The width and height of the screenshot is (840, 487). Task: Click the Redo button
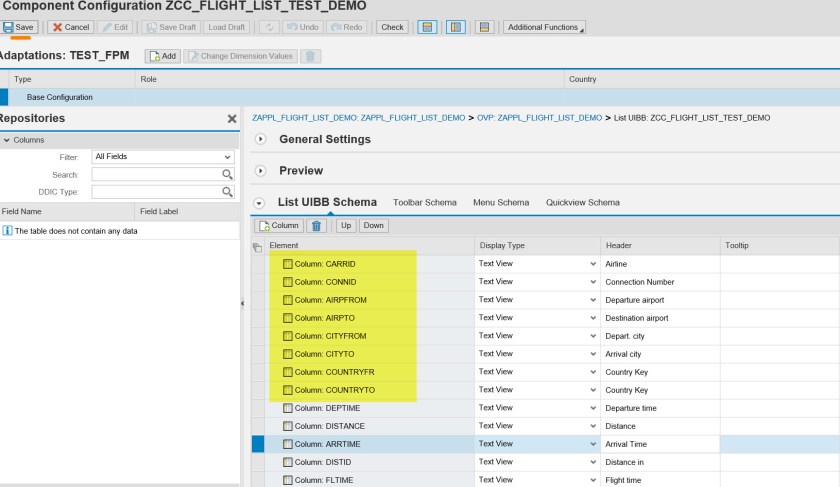point(347,27)
